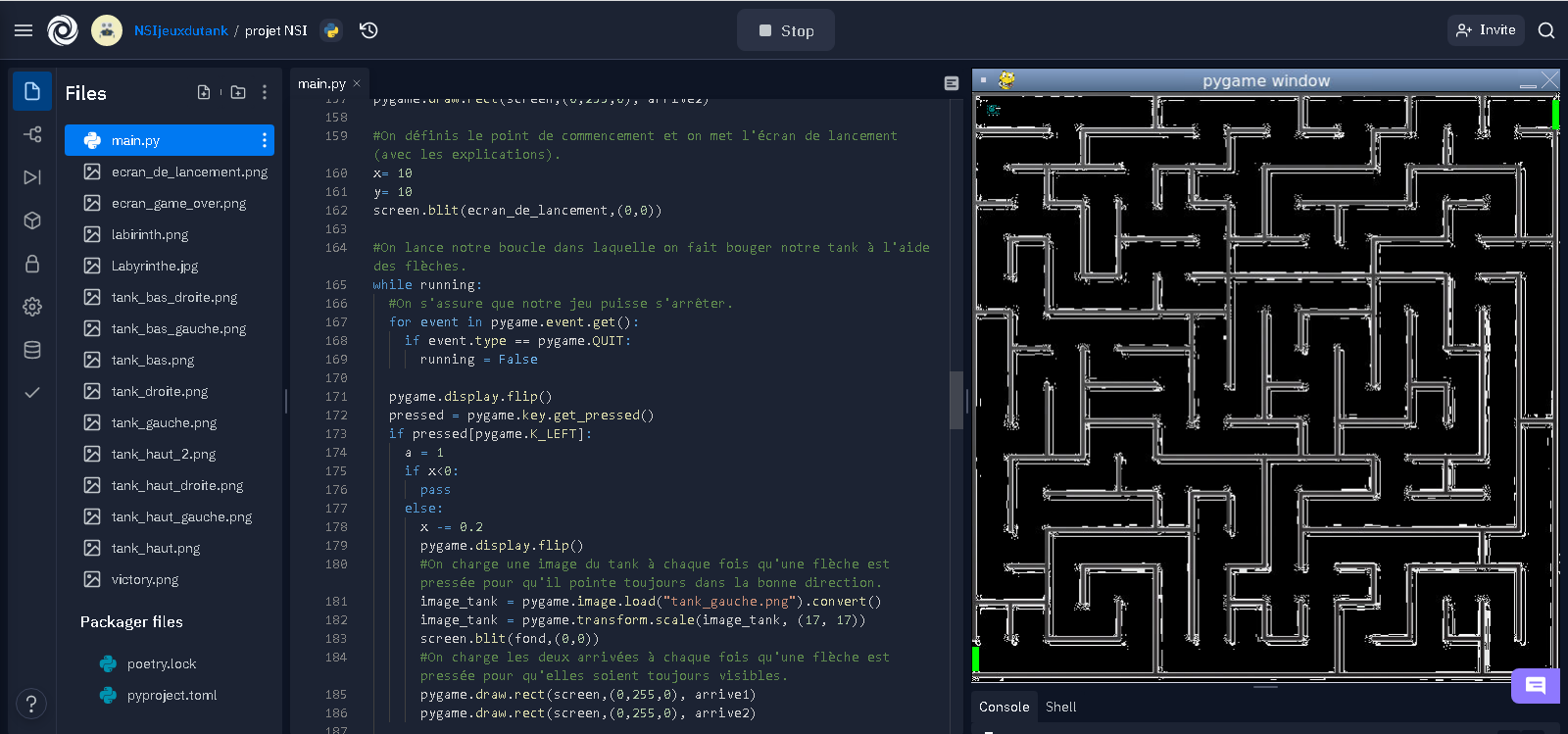Open tank_bas_gauche.png file
This screenshot has width=1568, height=734.
pyautogui.click(x=170, y=328)
